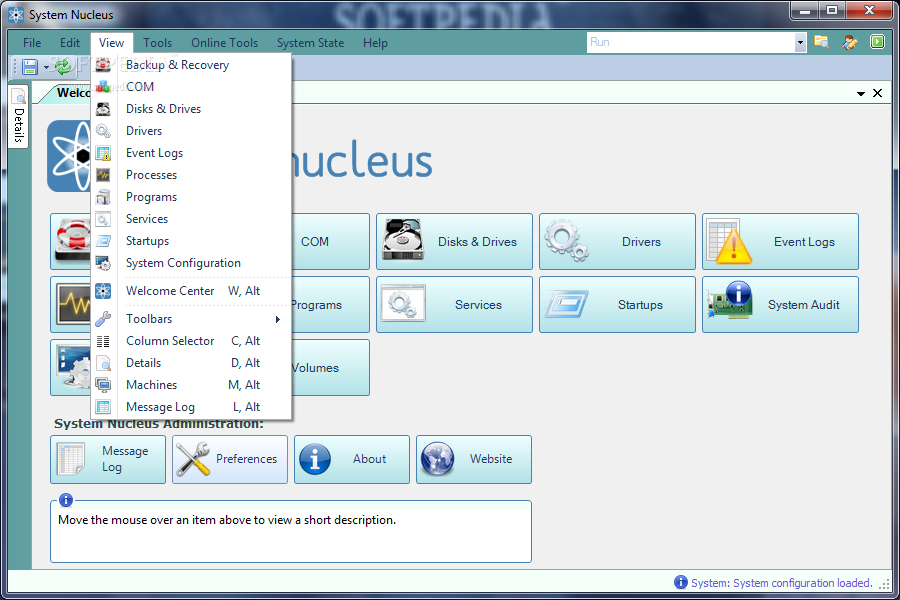
Task: Open the System State menu
Action: coord(311,43)
